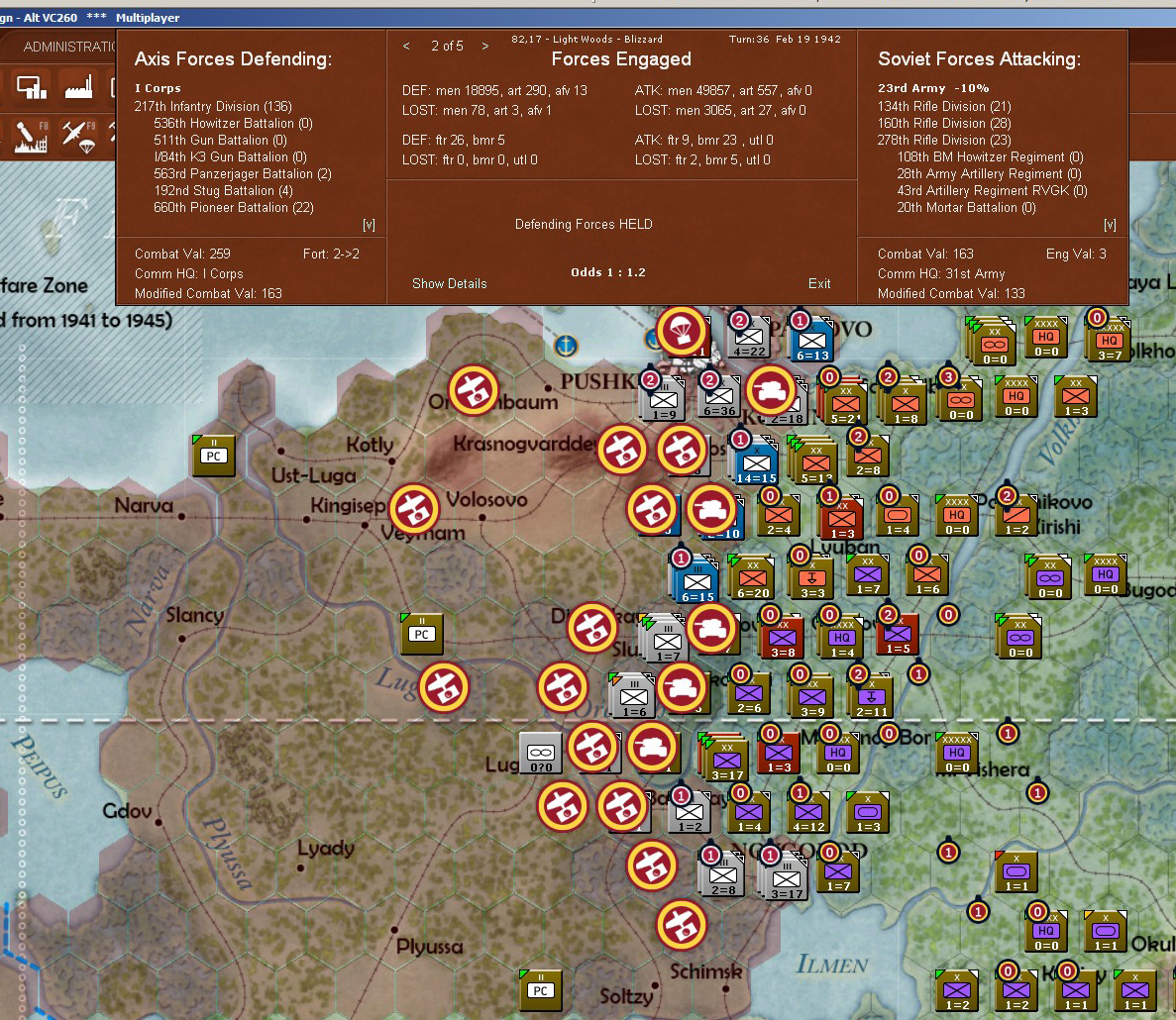The width and height of the screenshot is (1176, 1020).
Task: Expand Soviet attacking forces list
Action: 1110,225
